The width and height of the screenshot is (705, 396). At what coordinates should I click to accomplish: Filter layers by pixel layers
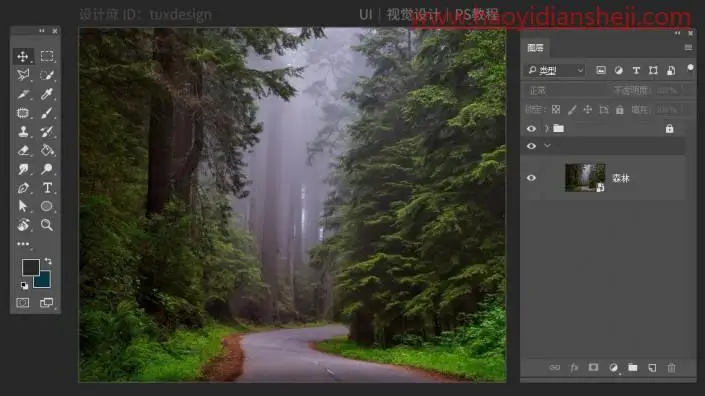(x=601, y=70)
